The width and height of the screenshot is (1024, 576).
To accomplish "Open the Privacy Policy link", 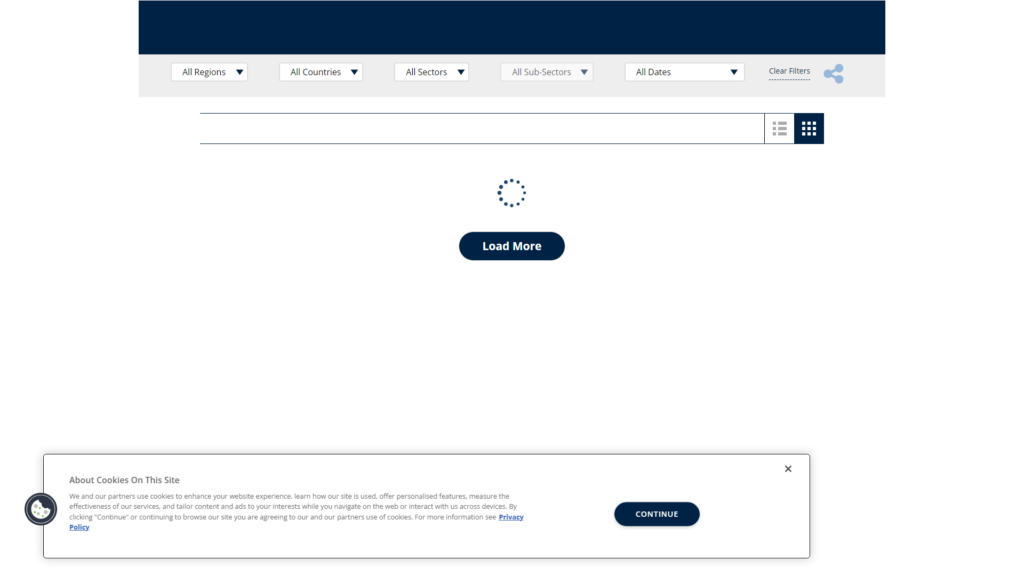I will [x=511, y=517].
